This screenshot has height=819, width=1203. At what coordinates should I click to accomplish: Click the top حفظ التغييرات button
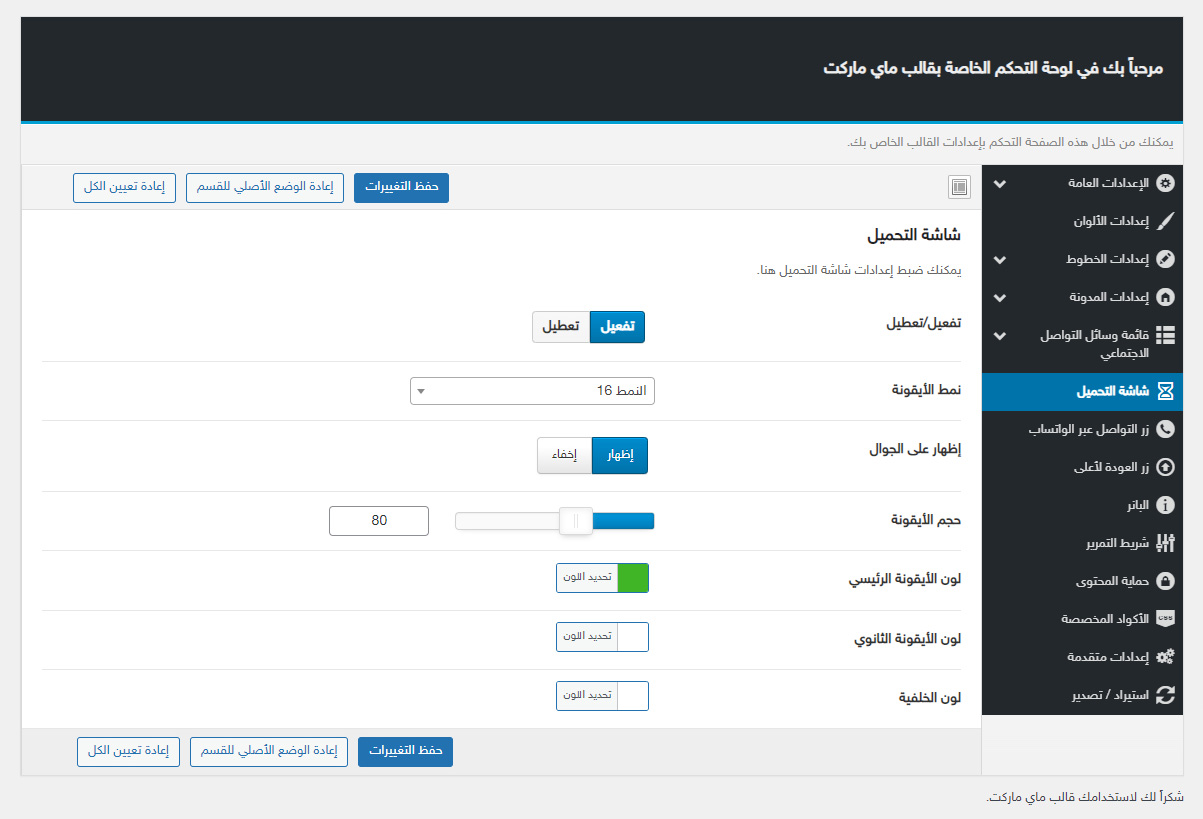click(401, 188)
